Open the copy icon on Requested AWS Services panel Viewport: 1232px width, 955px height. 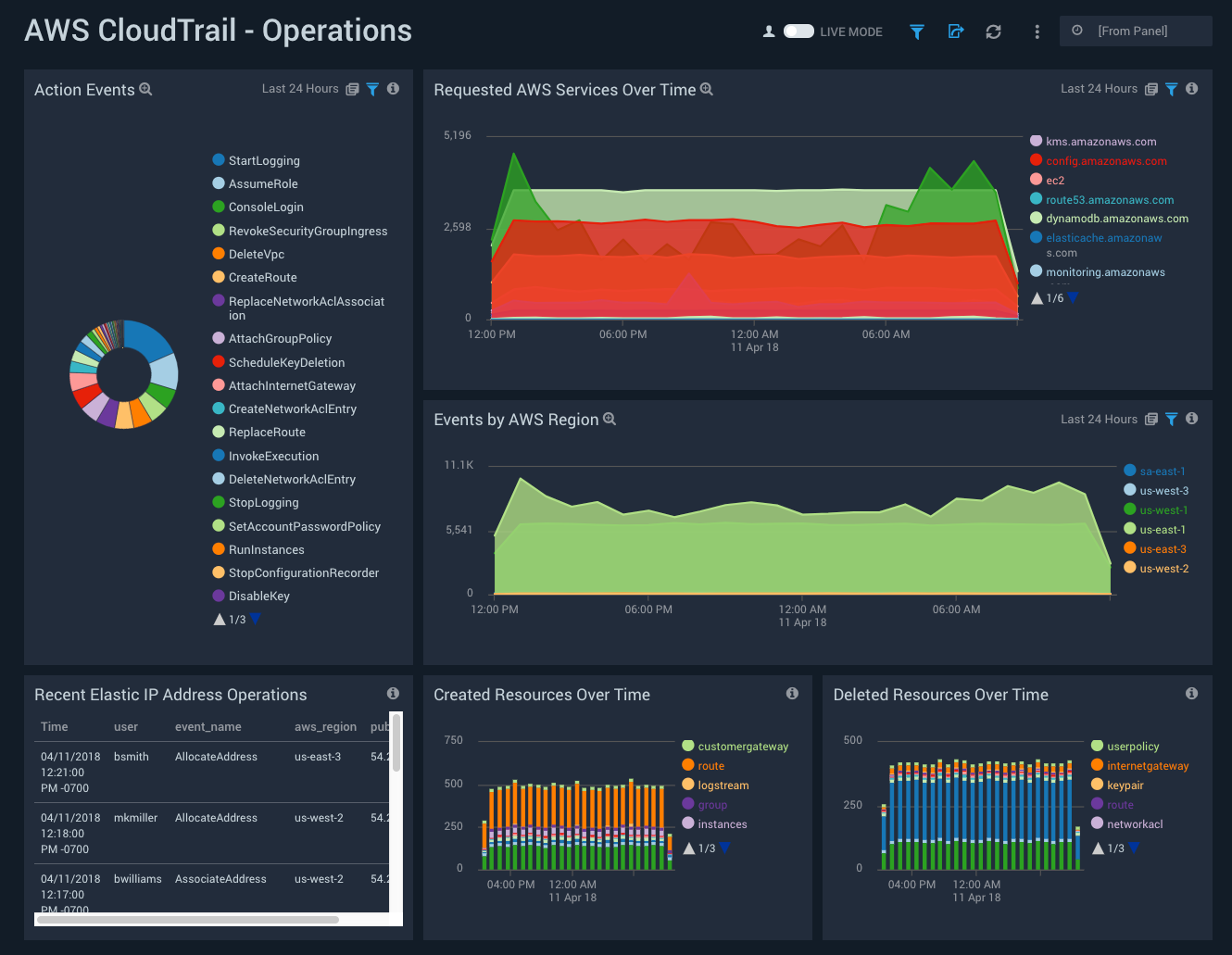1150,88
